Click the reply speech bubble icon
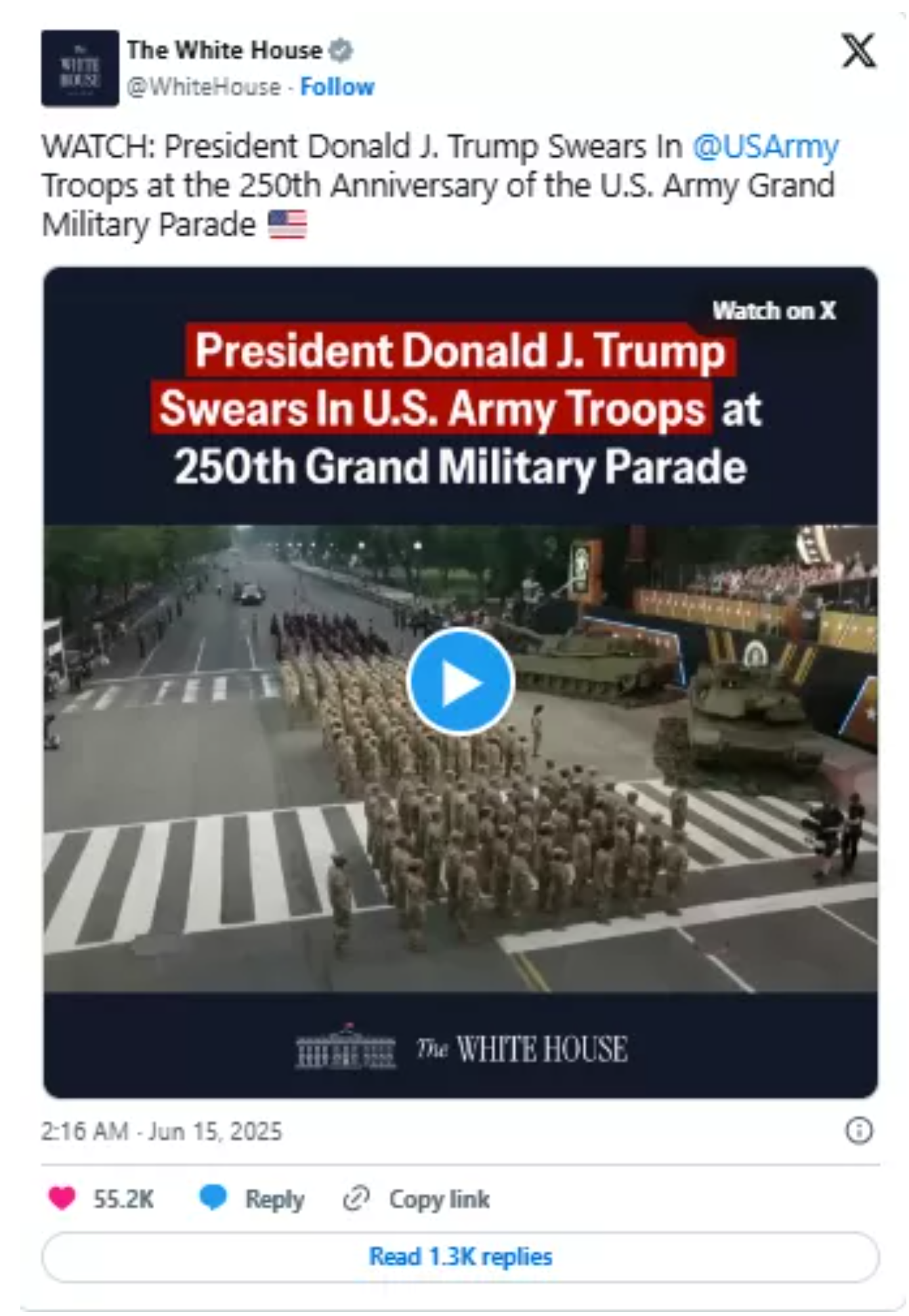The image size is (909, 1316). (x=213, y=1198)
